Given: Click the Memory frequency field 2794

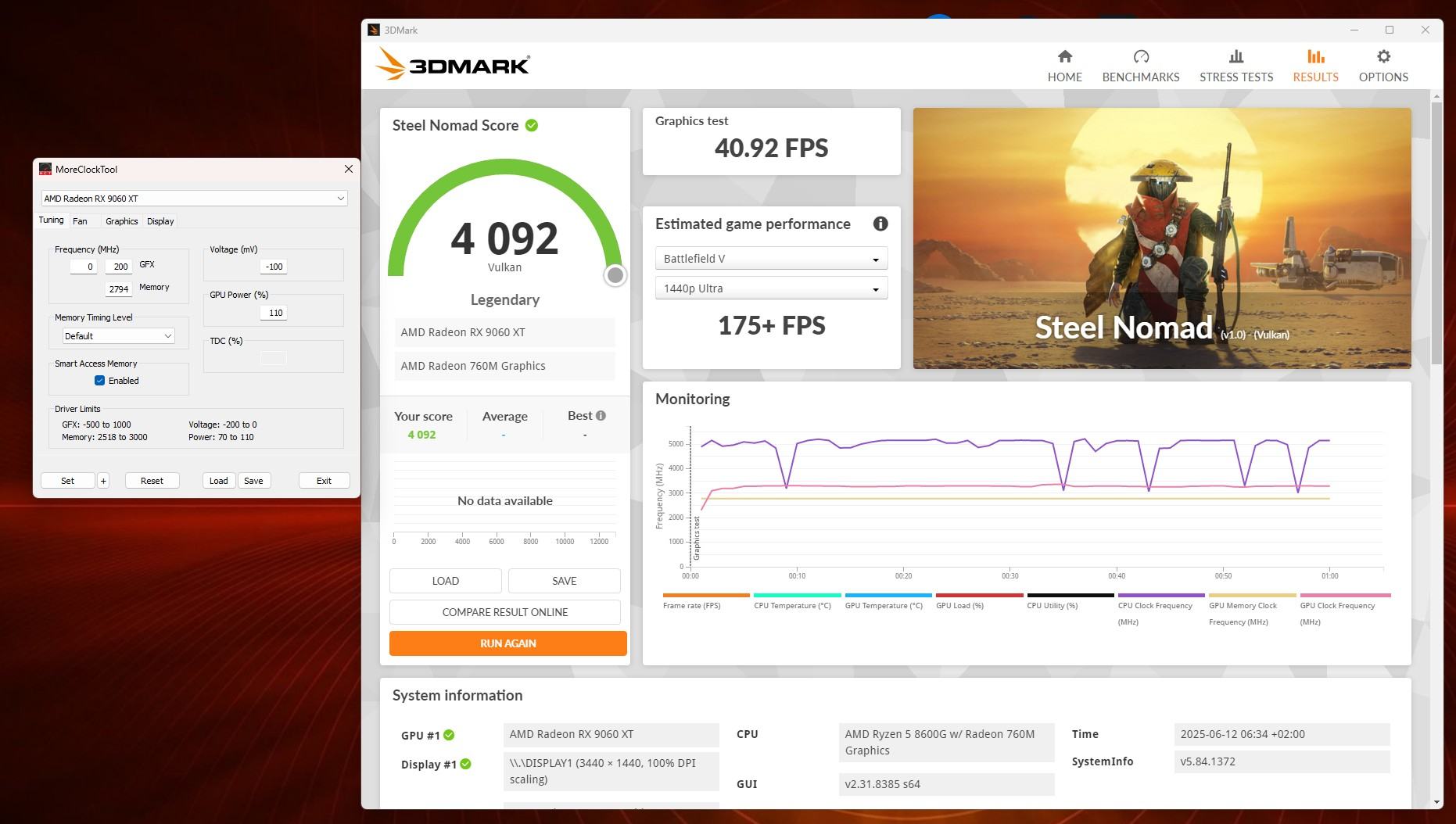Looking at the screenshot, I should 119,289.
